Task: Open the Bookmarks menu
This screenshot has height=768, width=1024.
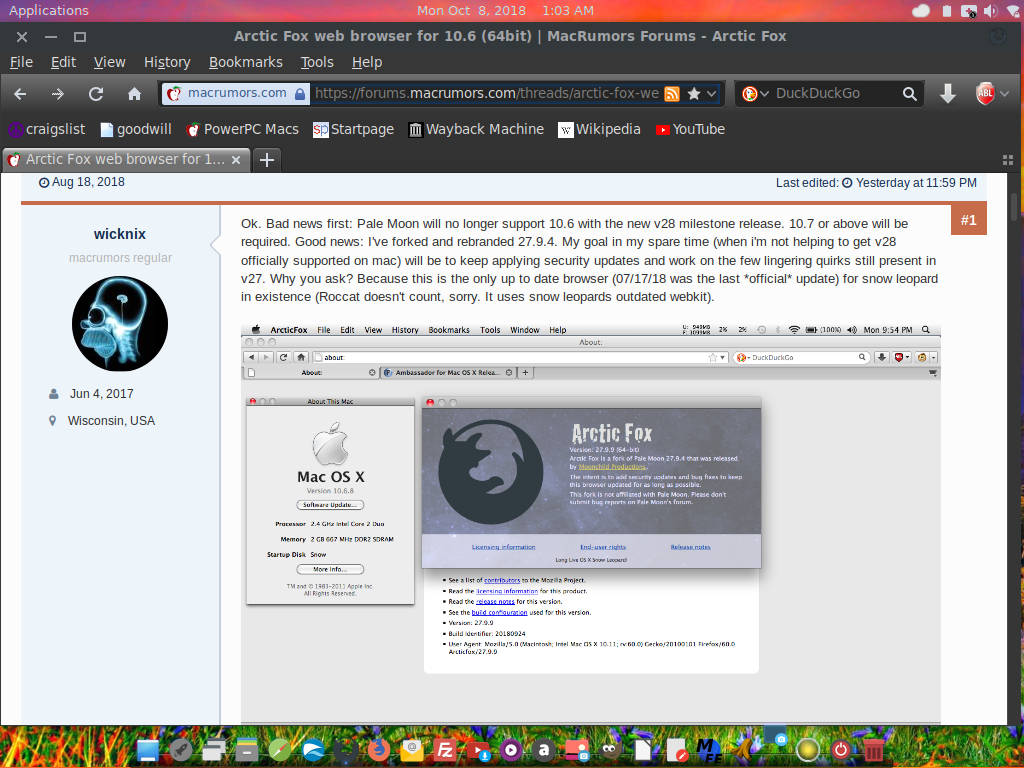Action: coord(246,62)
